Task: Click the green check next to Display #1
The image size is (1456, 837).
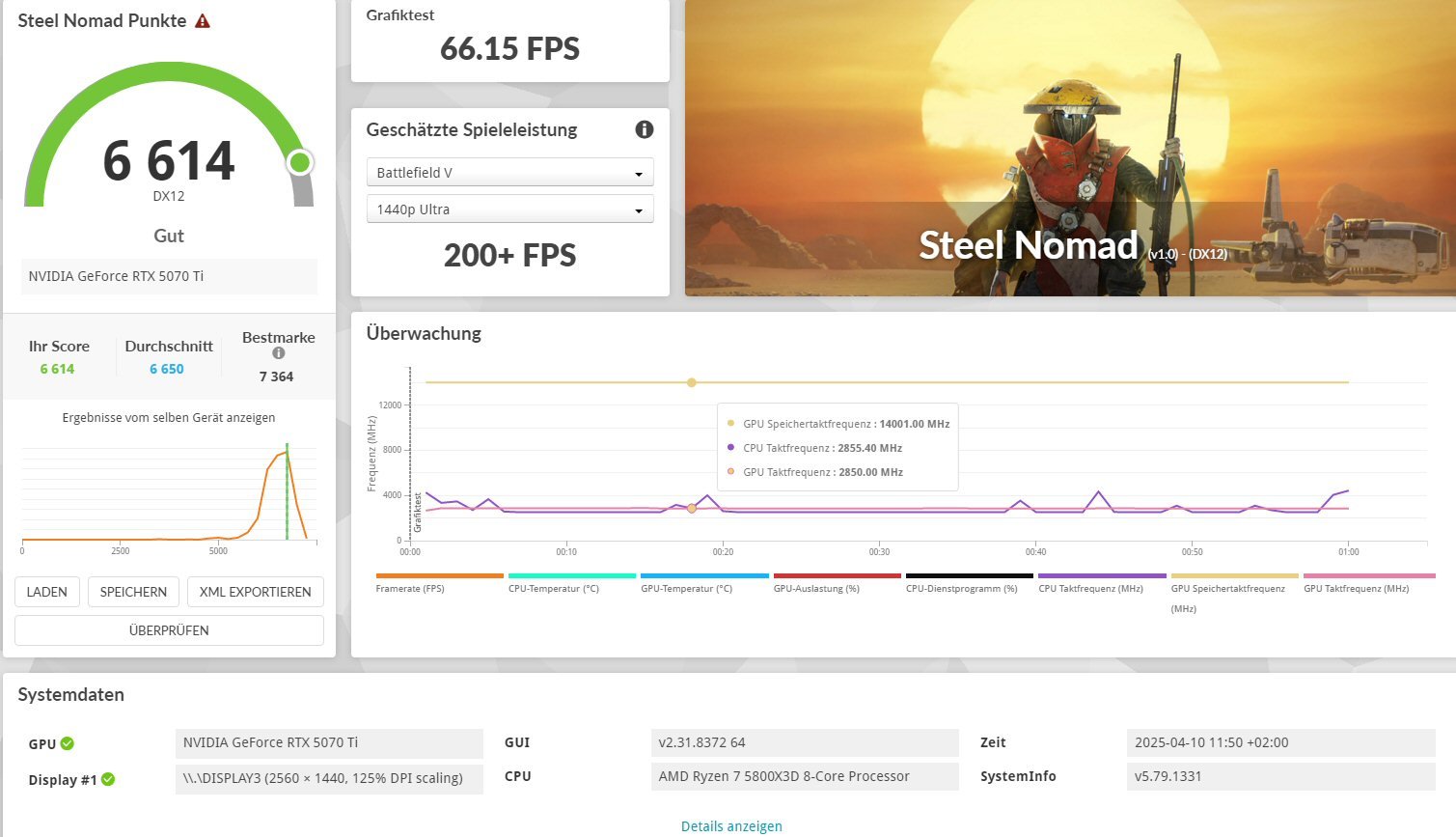Action: click(108, 779)
